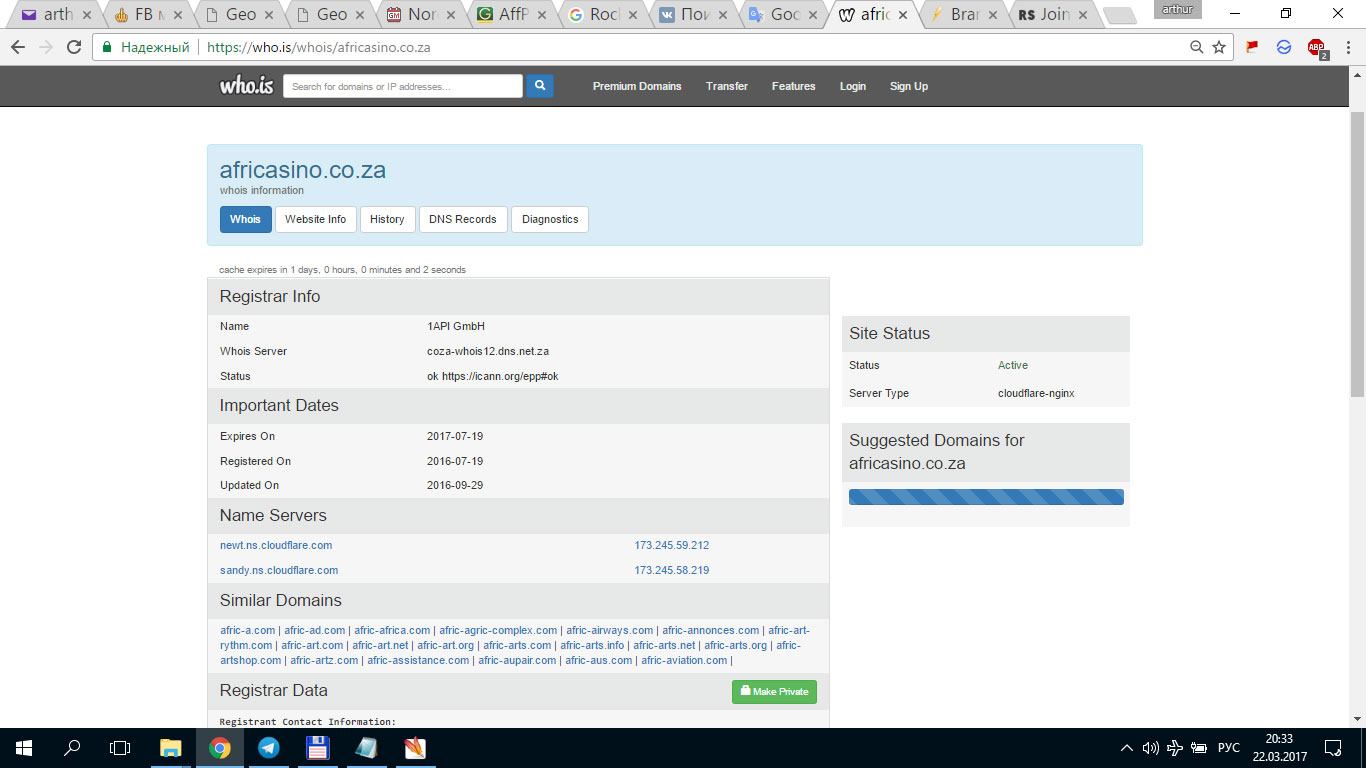Viewport: 1366px width, 768px height.
Task: Open Telegram from the taskbar
Action: pos(268,747)
